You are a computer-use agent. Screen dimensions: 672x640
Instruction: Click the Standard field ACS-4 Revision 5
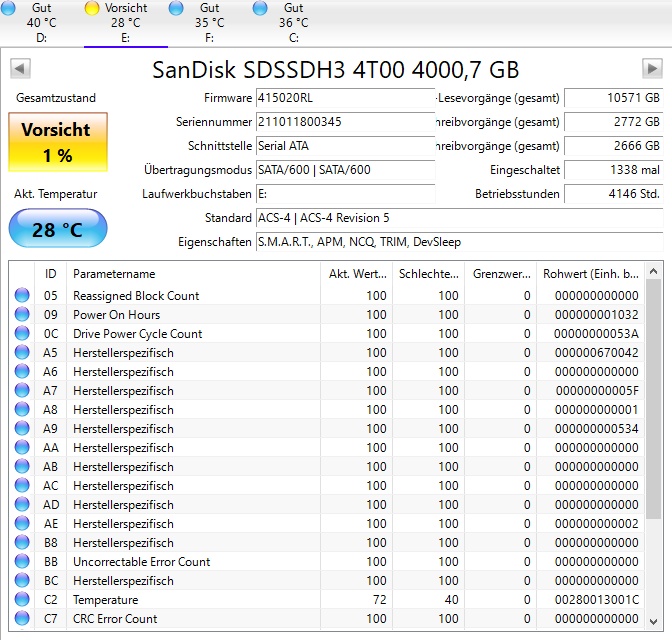tap(459, 218)
